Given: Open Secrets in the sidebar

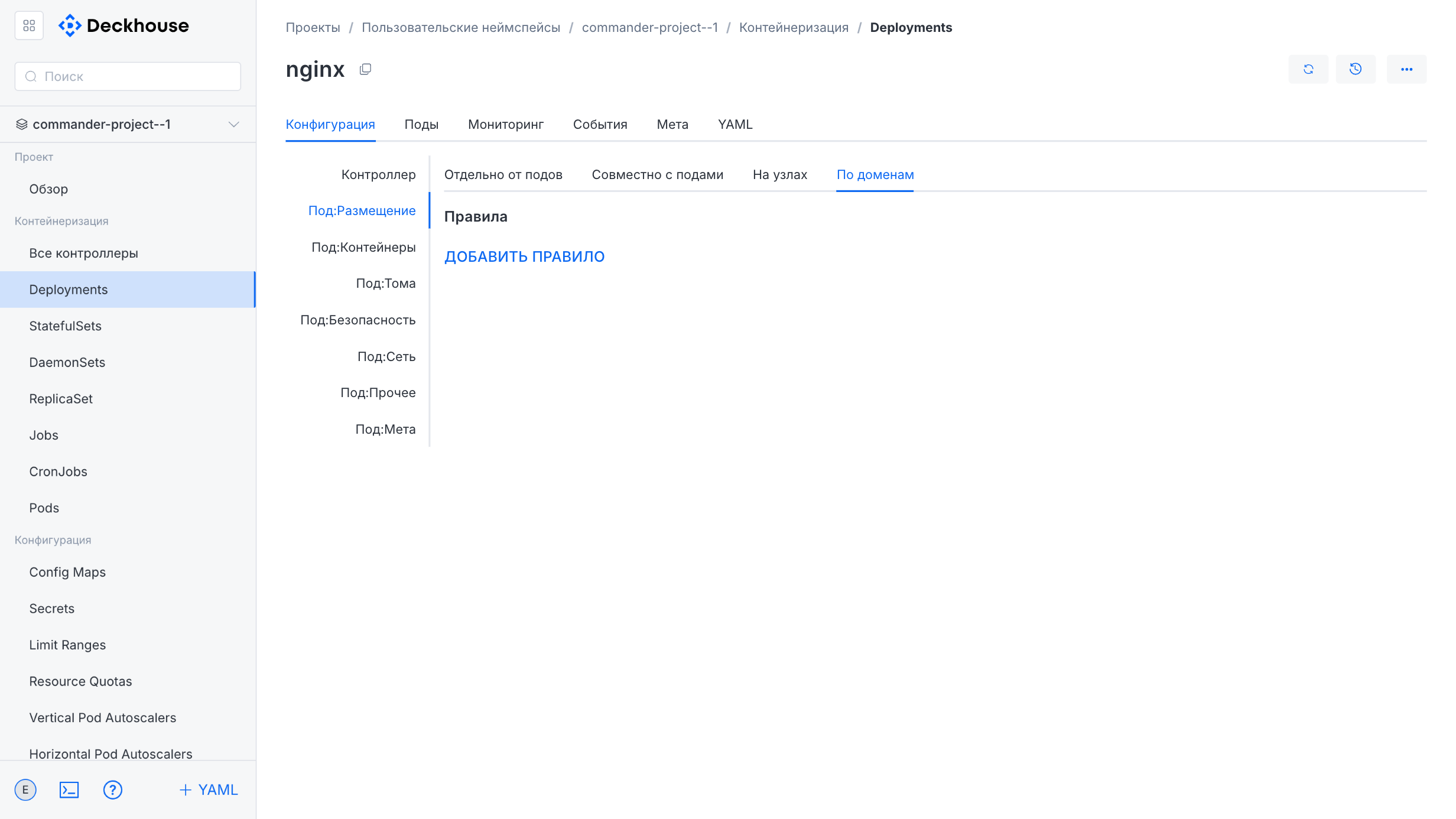Looking at the screenshot, I should click(128, 609).
